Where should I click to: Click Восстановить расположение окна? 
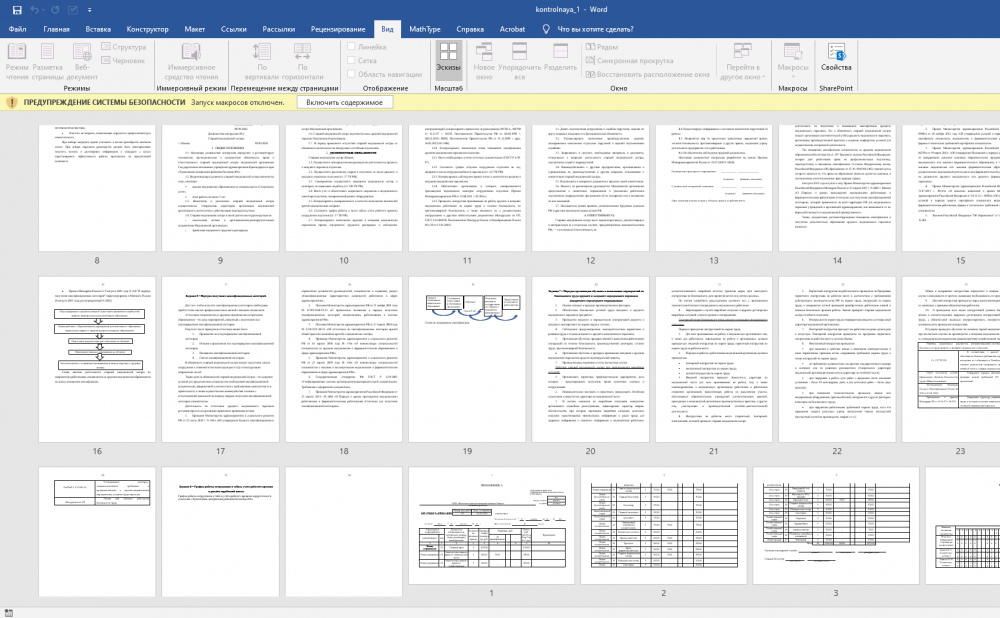pyautogui.click(x=647, y=74)
